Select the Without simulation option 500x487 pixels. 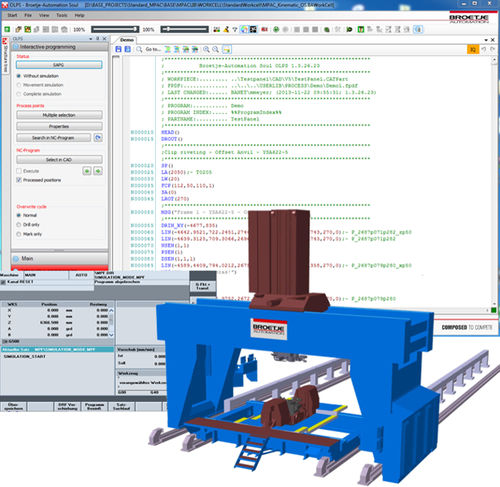19,76
